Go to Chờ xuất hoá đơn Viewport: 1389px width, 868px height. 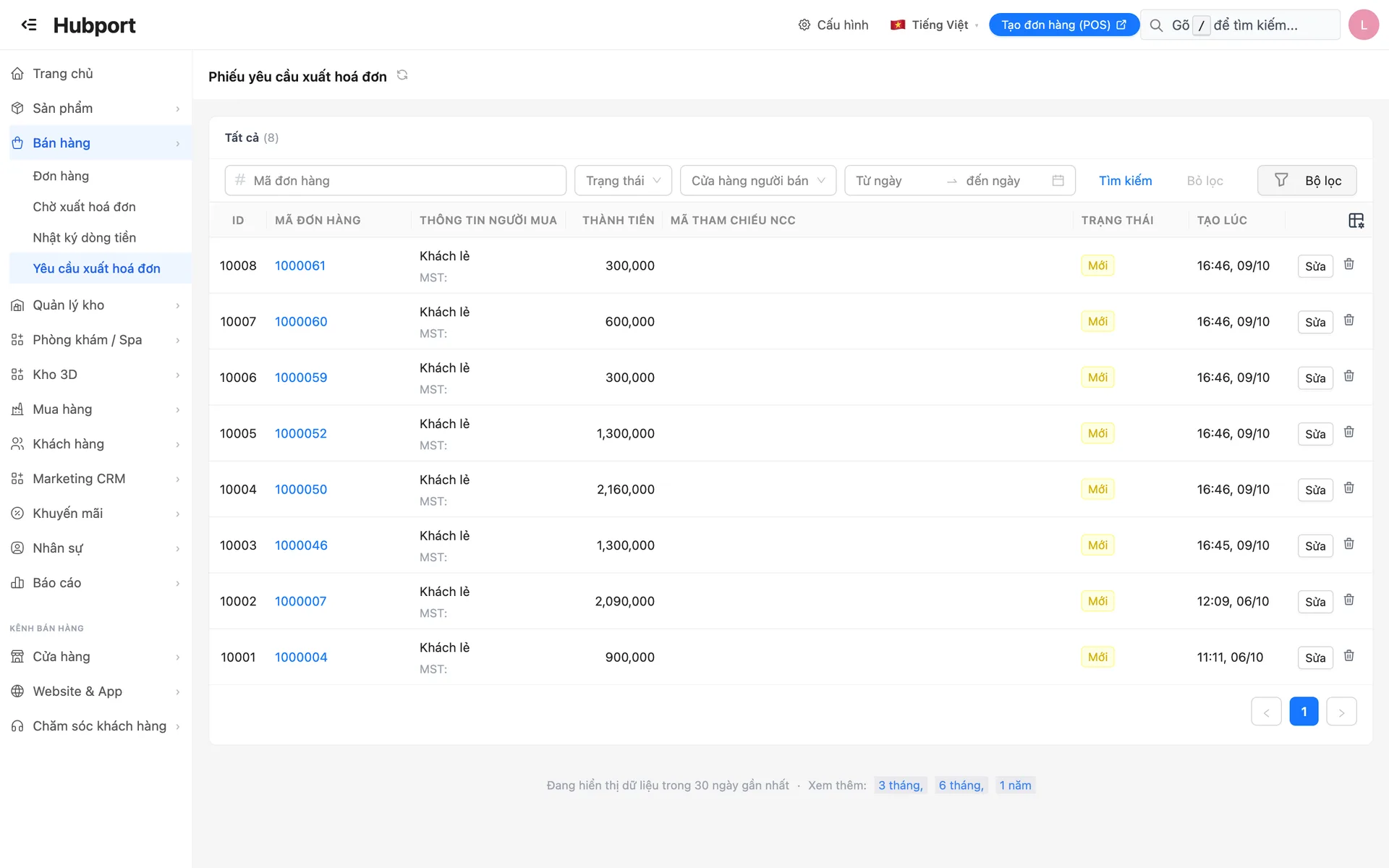coord(84,207)
